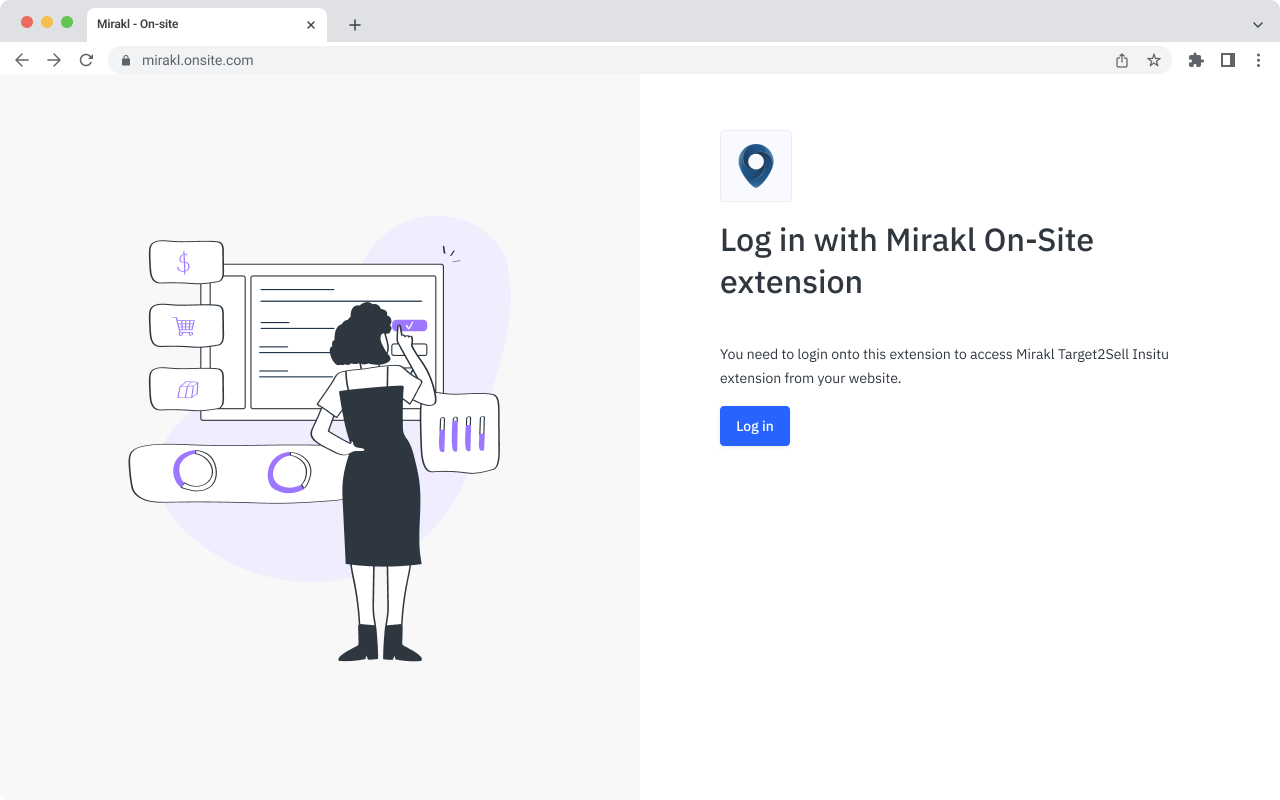Click the forward navigation arrow
Screen dimensions: 1280x800
[54, 60]
